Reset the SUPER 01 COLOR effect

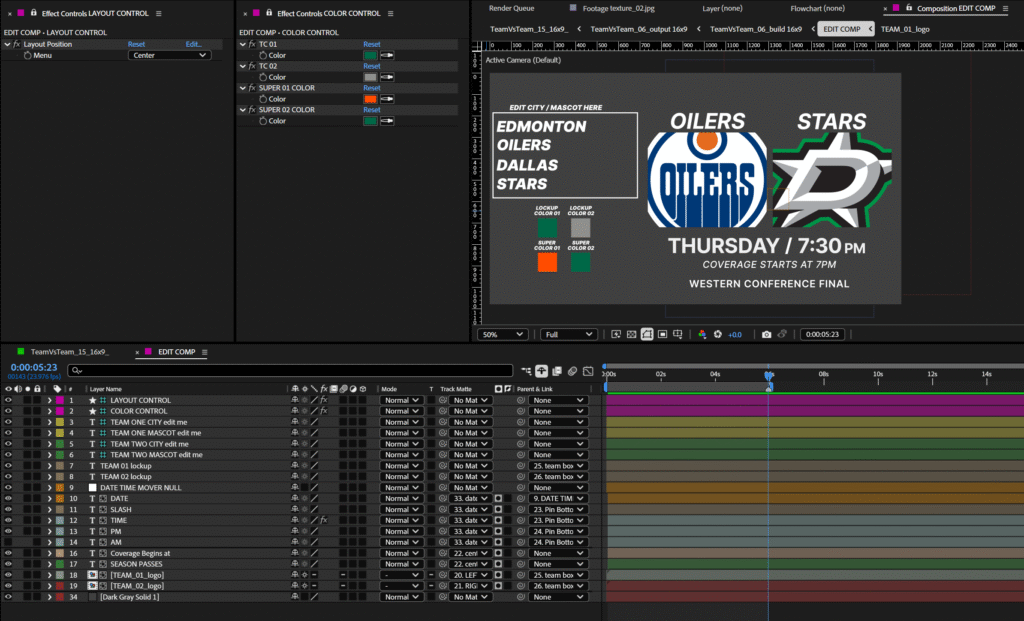[x=372, y=88]
